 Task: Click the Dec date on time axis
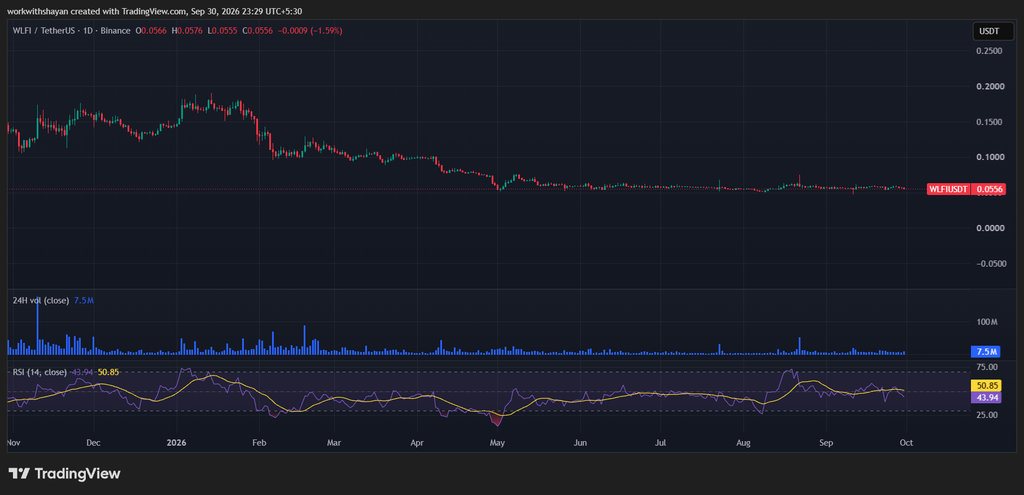coord(93,442)
